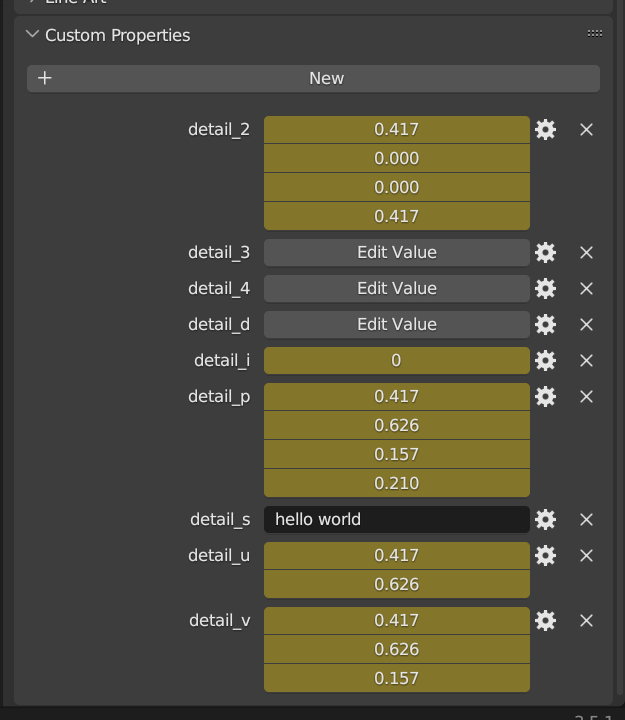The width and height of the screenshot is (625, 720).
Task: Click Edit Value for detail_4
Action: tap(397, 288)
